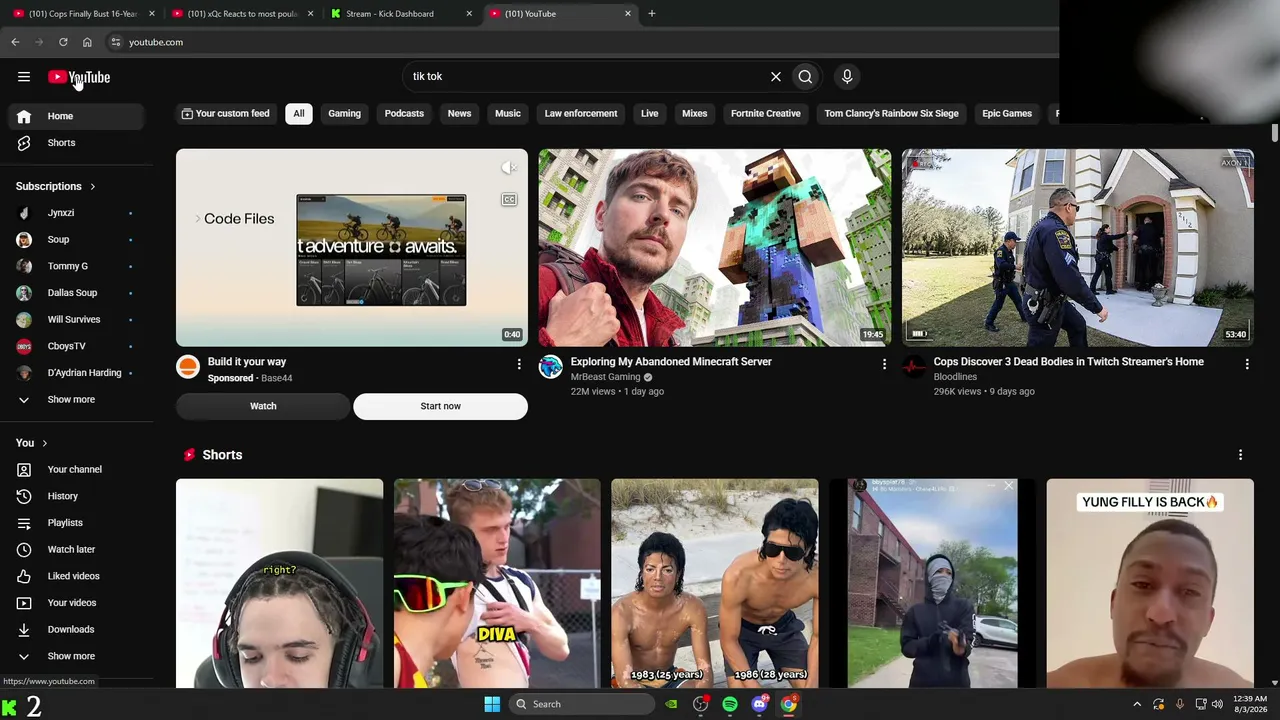Open options menu for the Build it your way ad
The height and width of the screenshot is (720, 1280).
[x=519, y=365]
